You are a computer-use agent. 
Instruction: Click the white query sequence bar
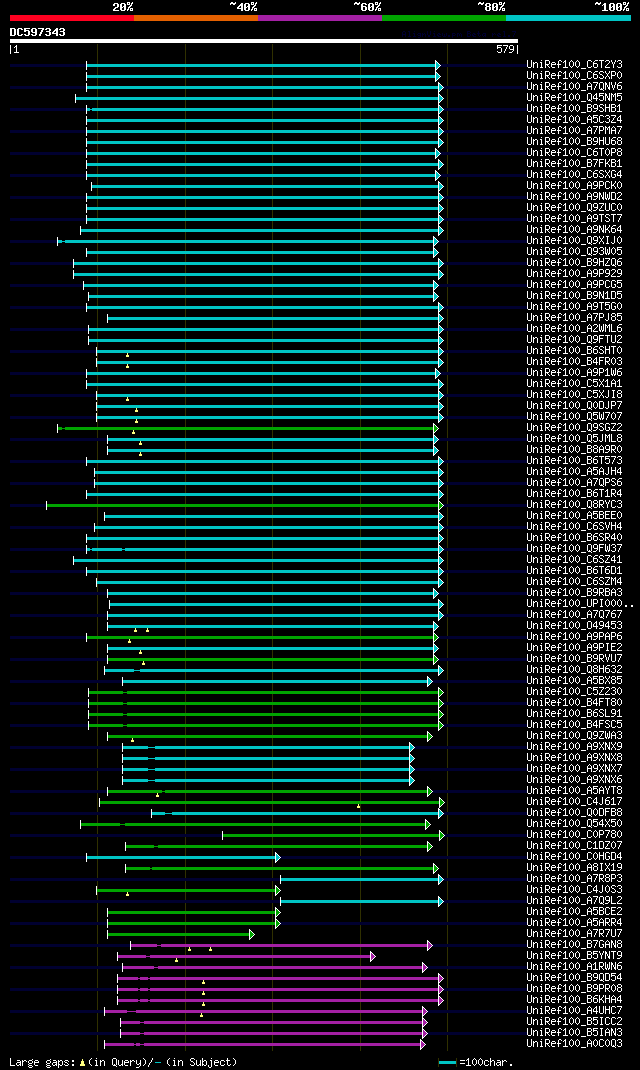point(264,41)
